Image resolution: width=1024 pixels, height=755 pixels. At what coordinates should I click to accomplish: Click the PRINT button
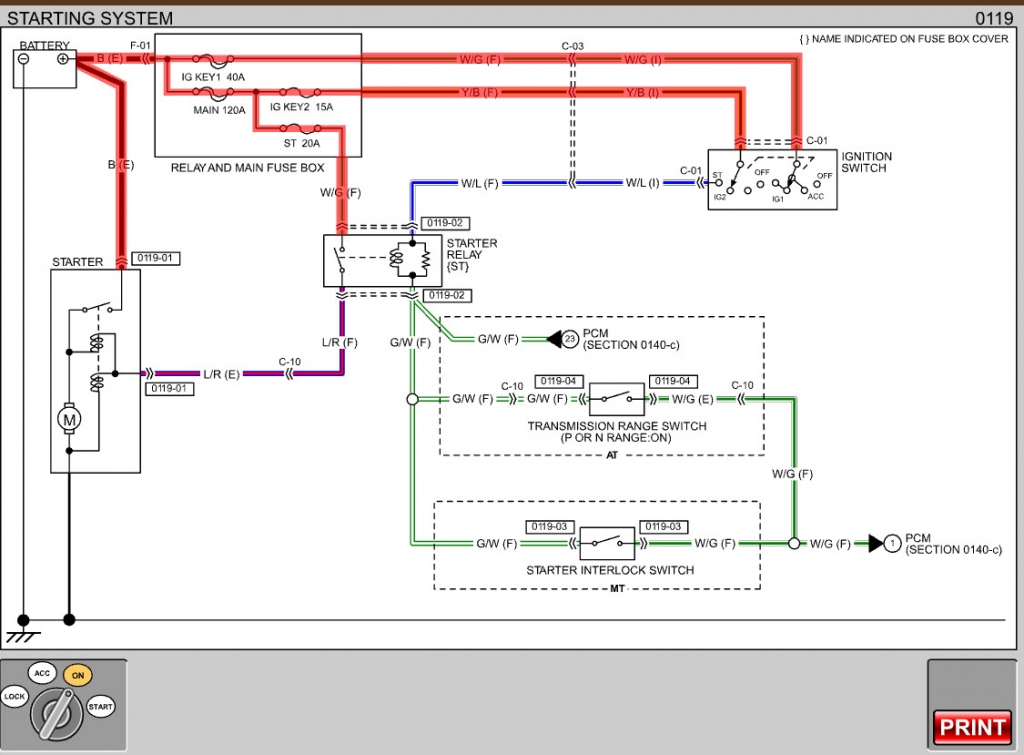[x=972, y=727]
